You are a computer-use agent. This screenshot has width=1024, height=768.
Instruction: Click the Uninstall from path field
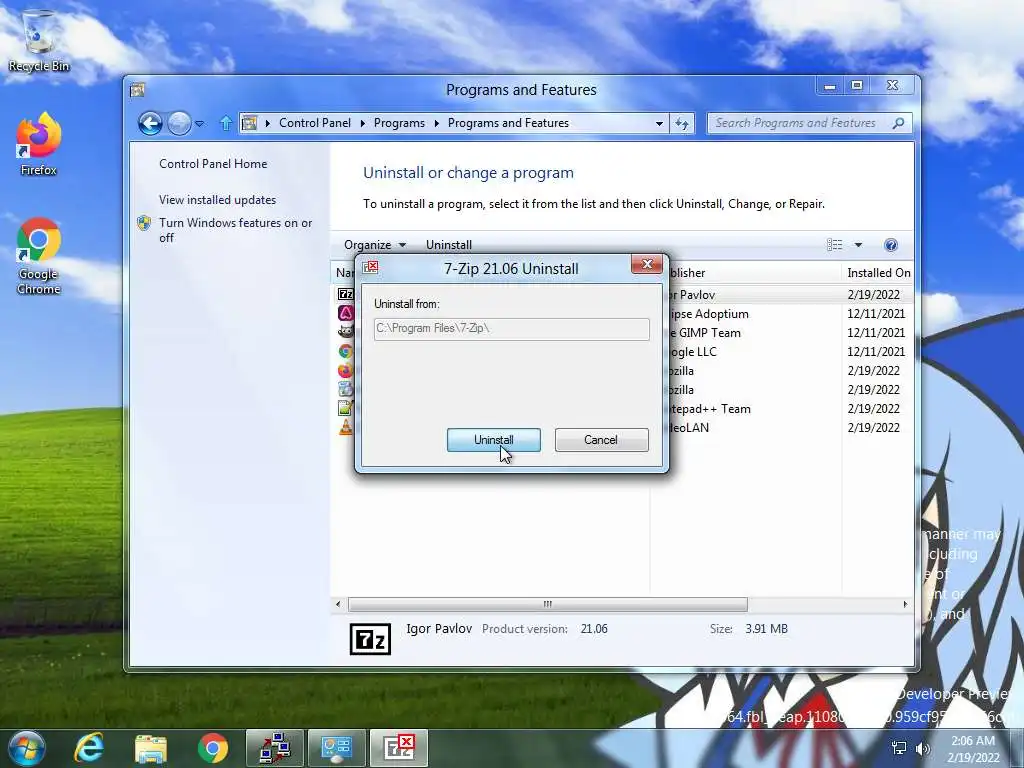[x=511, y=328]
